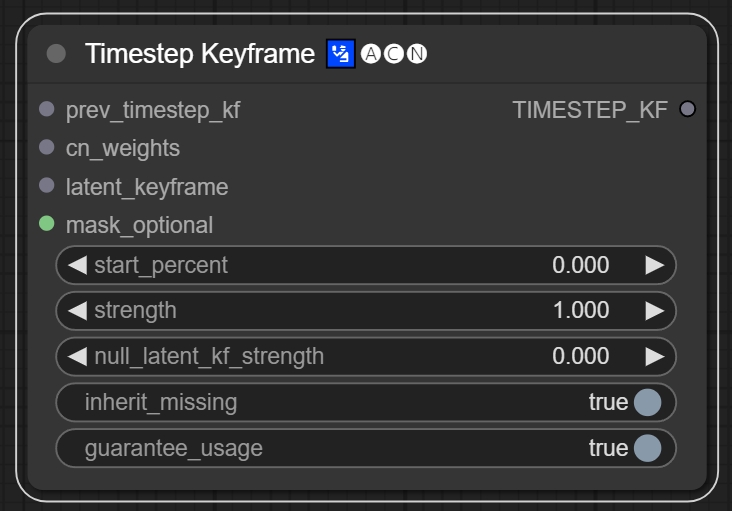Toggle the guarantee_usage switch
Viewport: 732px width, 511px height.
[647, 447]
